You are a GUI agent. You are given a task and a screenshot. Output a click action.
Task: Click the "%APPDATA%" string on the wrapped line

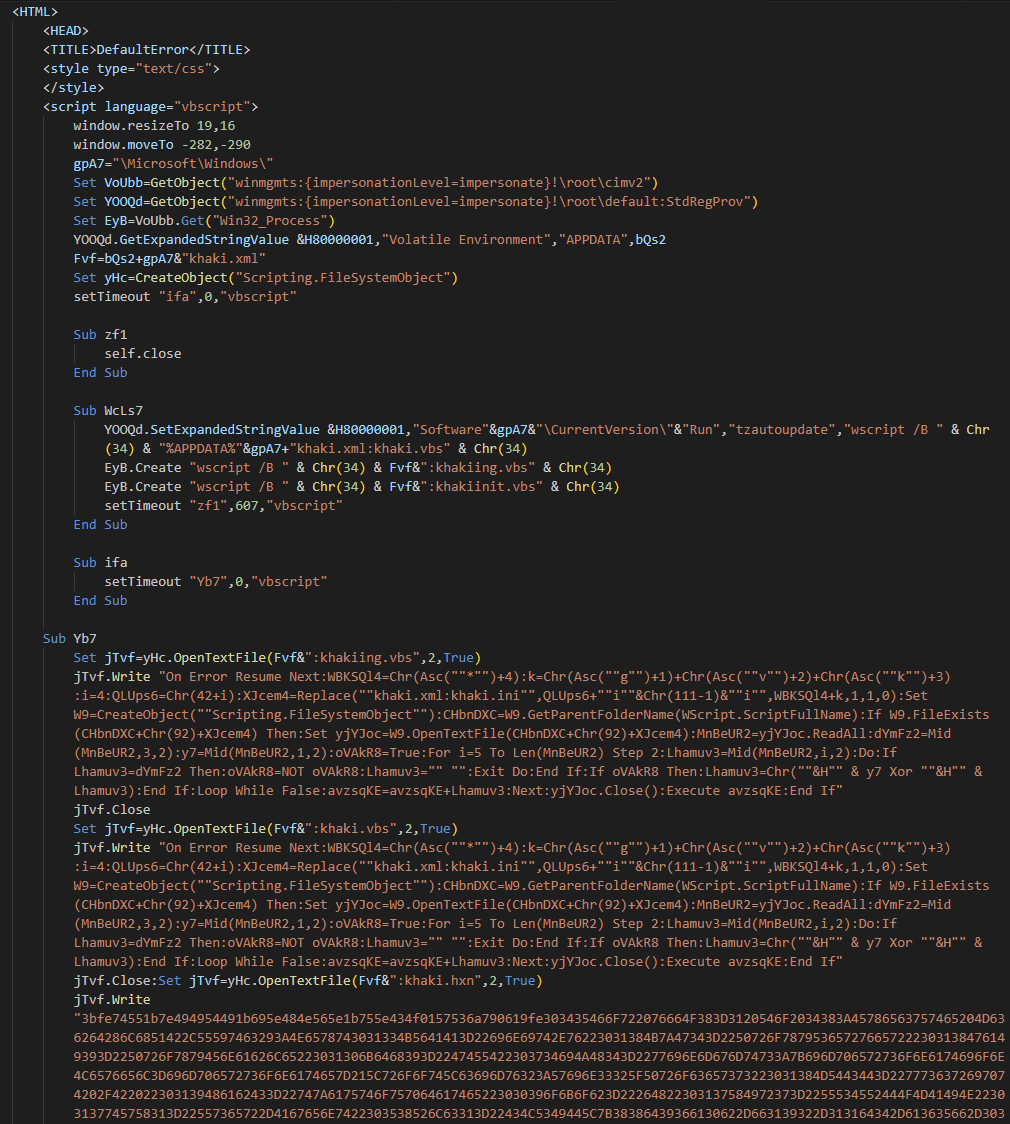coord(200,449)
